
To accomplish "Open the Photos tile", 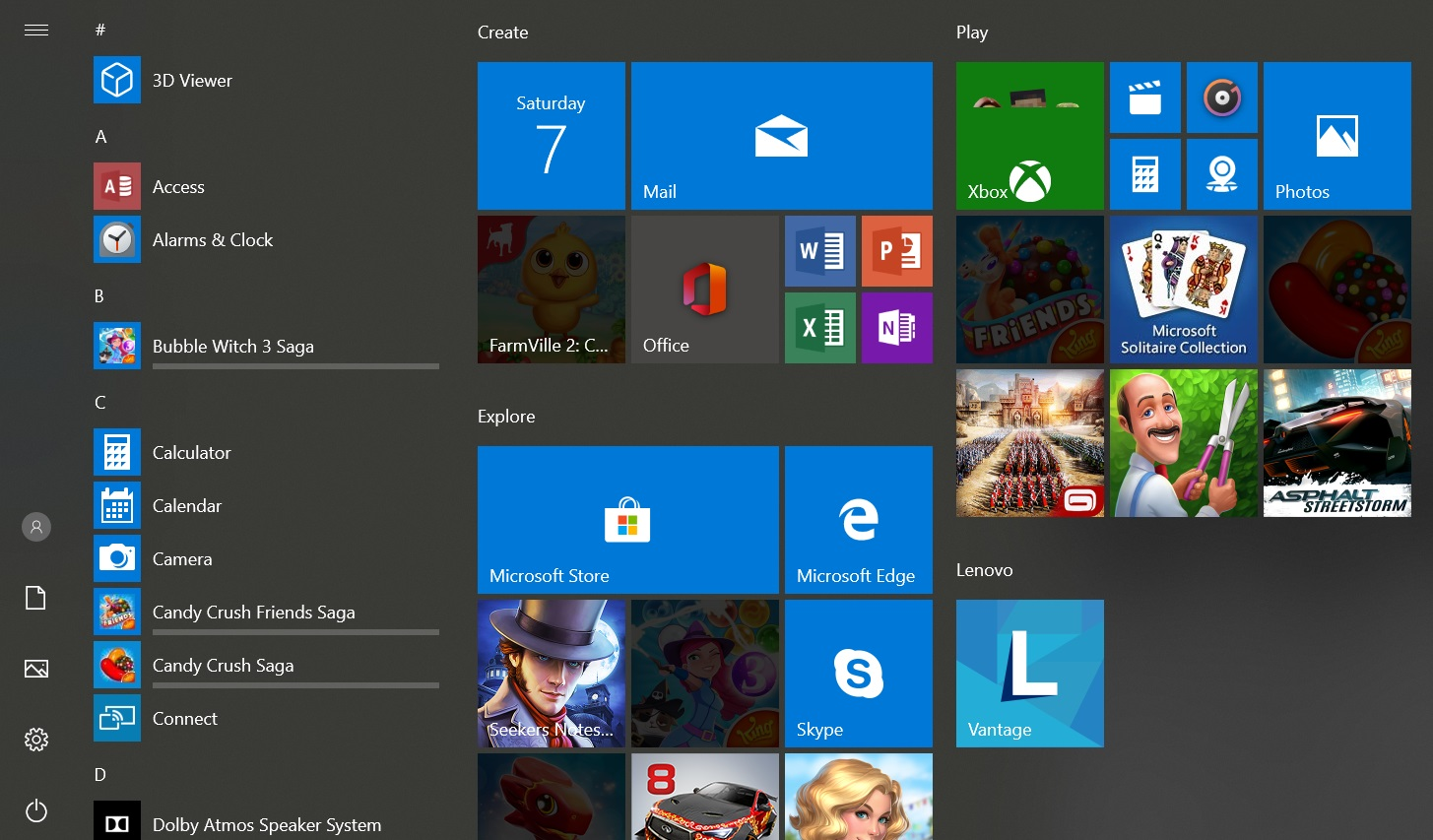I will [x=1337, y=136].
